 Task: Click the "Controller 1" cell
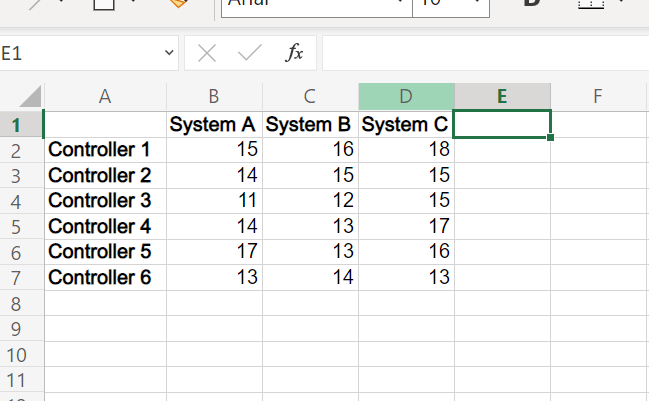tap(106, 150)
